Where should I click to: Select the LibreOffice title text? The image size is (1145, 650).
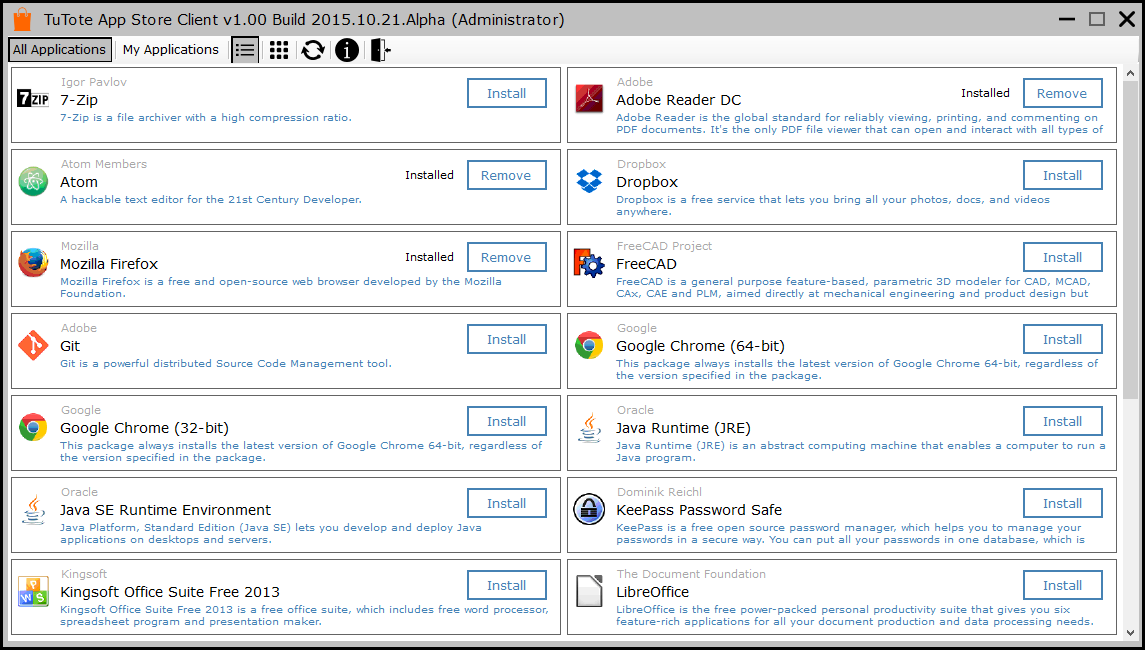pos(653,592)
